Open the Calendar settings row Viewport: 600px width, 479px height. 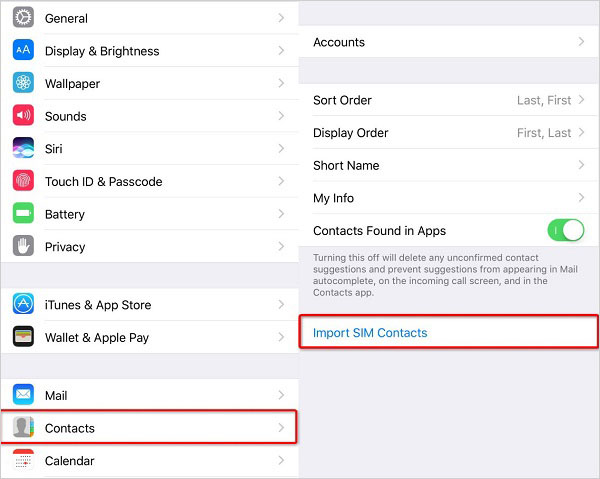click(x=150, y=461)
